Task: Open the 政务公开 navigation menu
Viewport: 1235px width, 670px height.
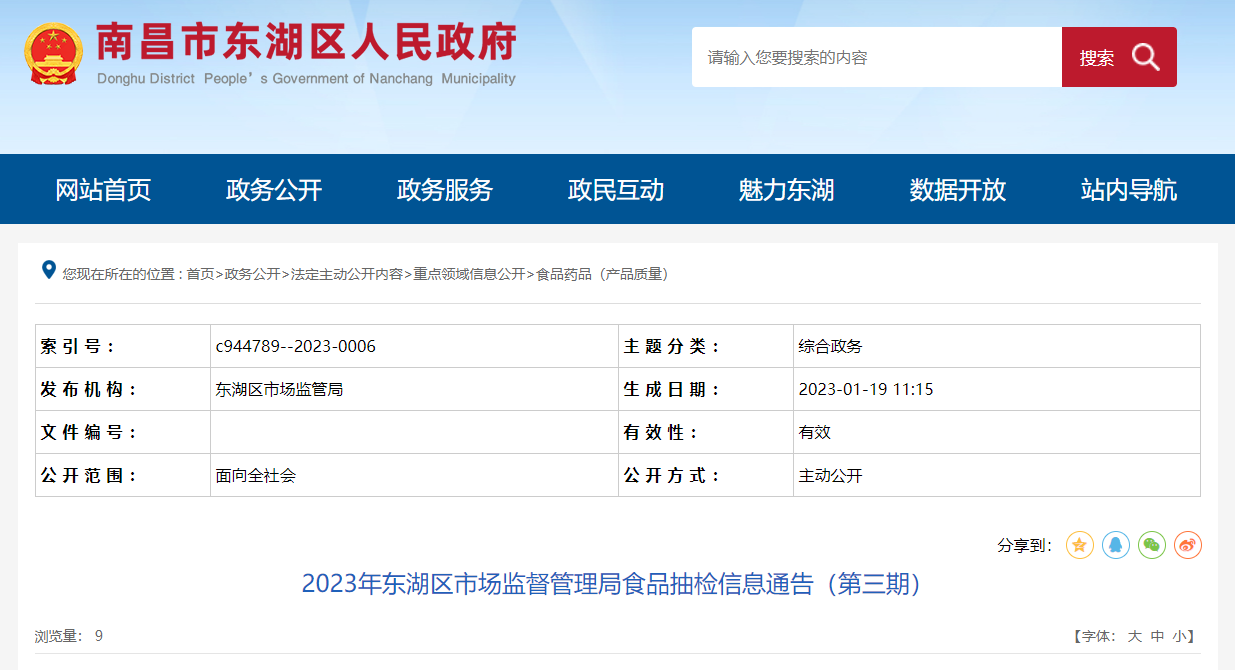Action: [274, 190]
